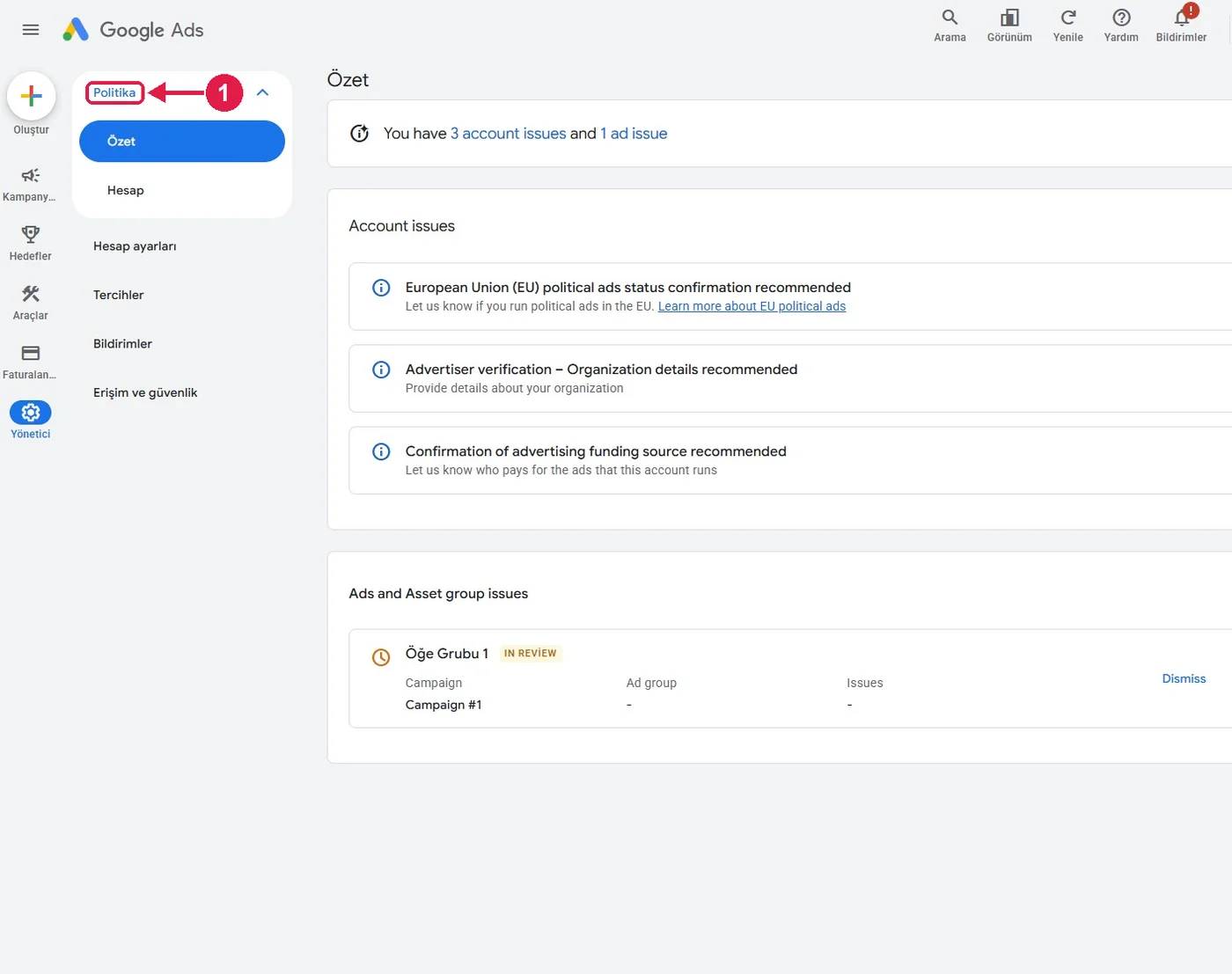Follow the '1 ad issue' link
The image size is (1232, 974).
point(634,134)
